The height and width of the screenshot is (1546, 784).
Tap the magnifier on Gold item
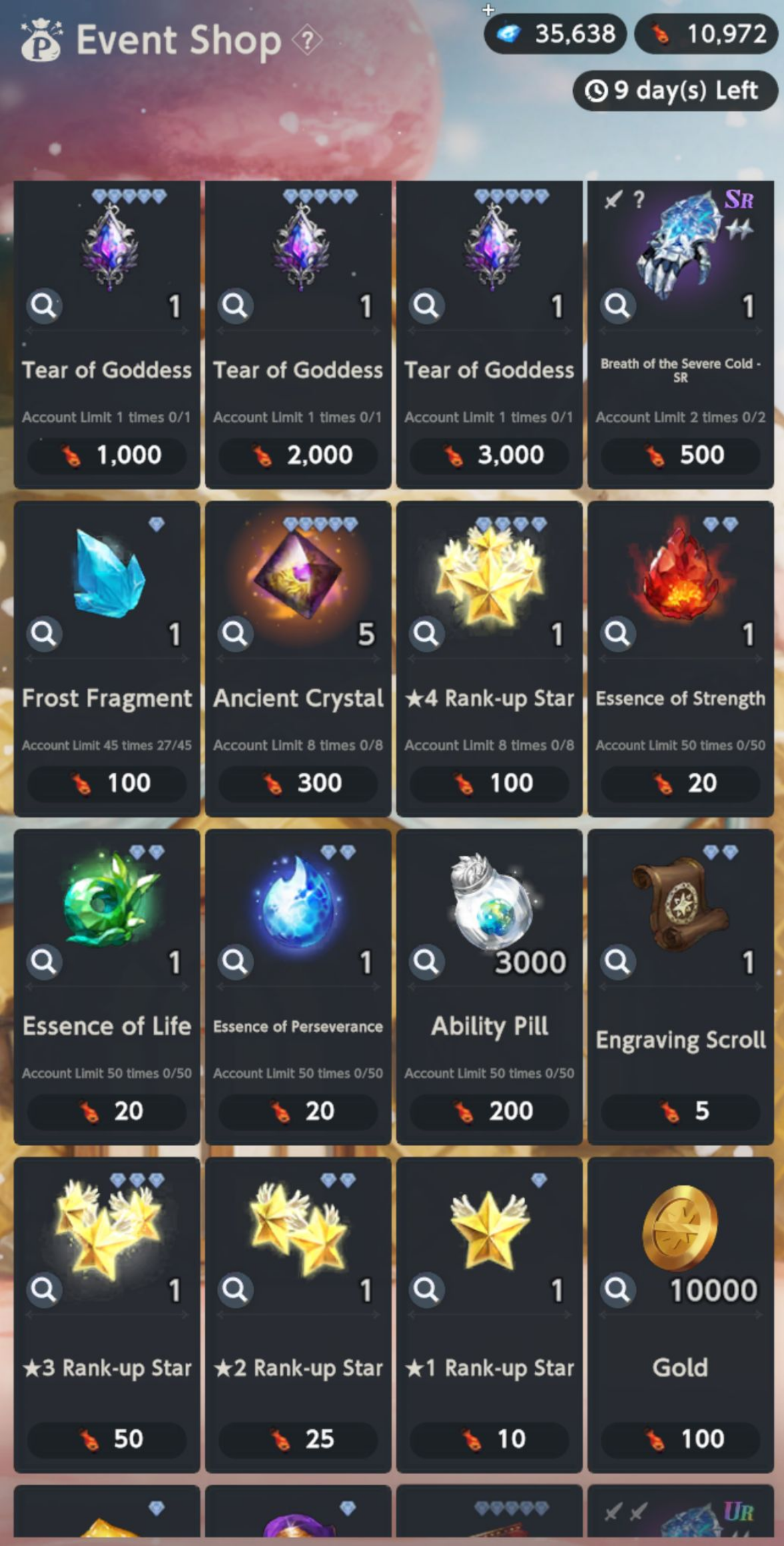pyautogui.click(x=617, y=1289)
